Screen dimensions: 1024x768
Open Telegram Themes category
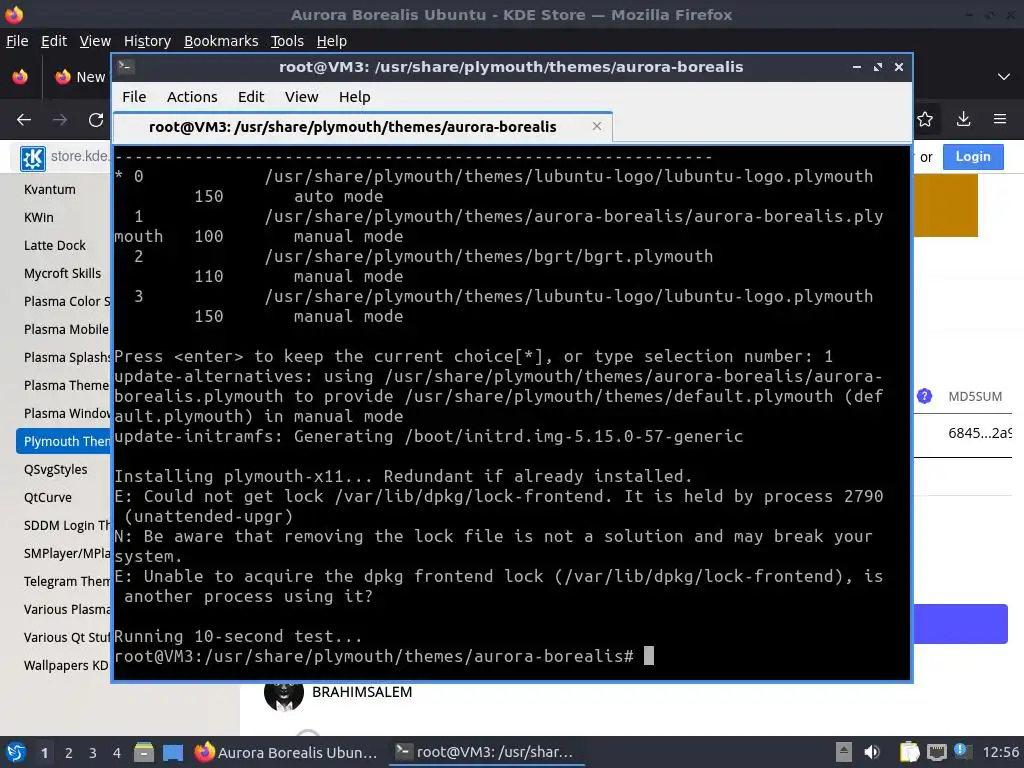pos(67,582)
